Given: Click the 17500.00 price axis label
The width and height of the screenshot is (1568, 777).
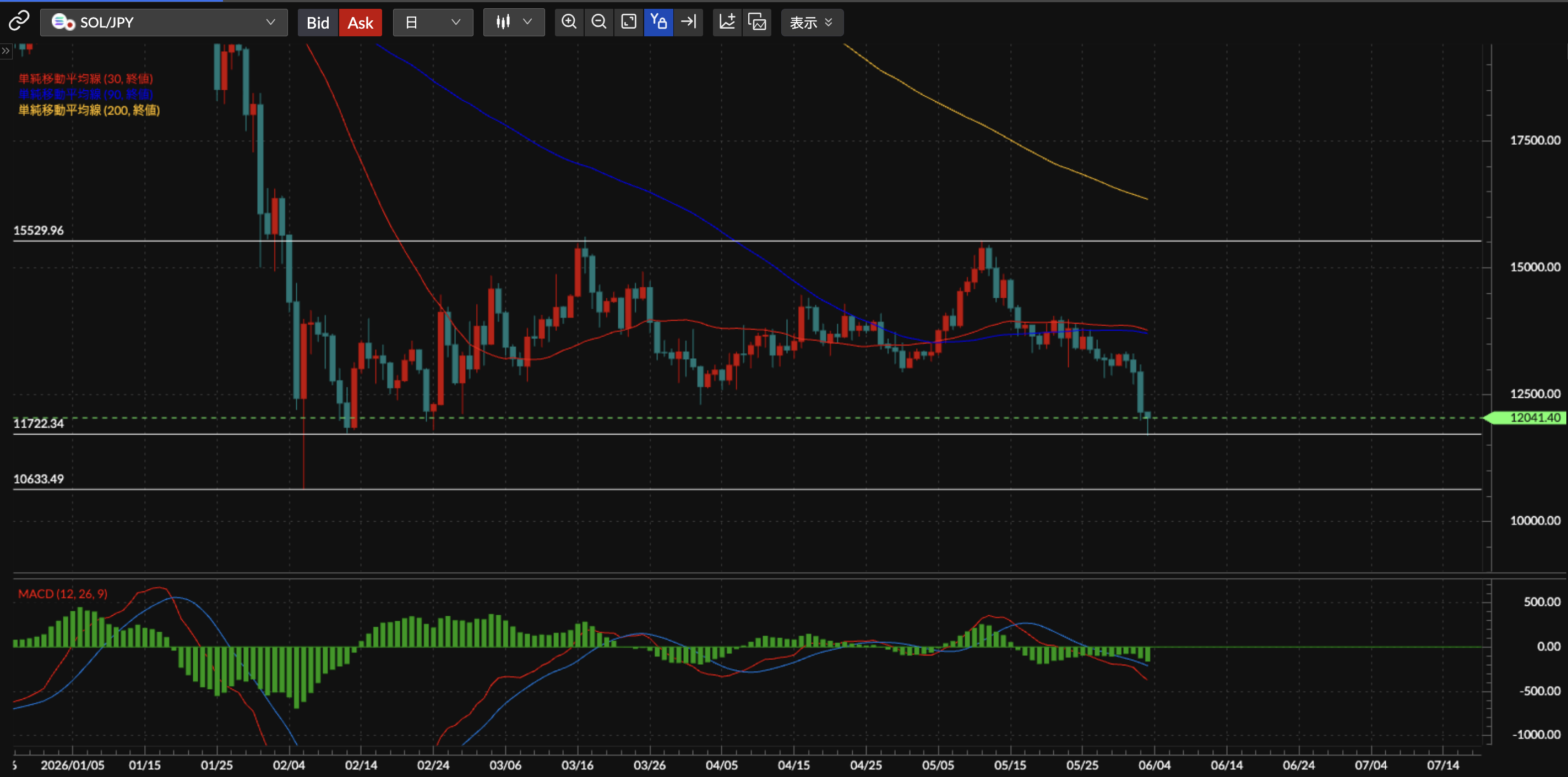Looking at the screenshot, I should pyautogui.click(x=1535, y=140).
